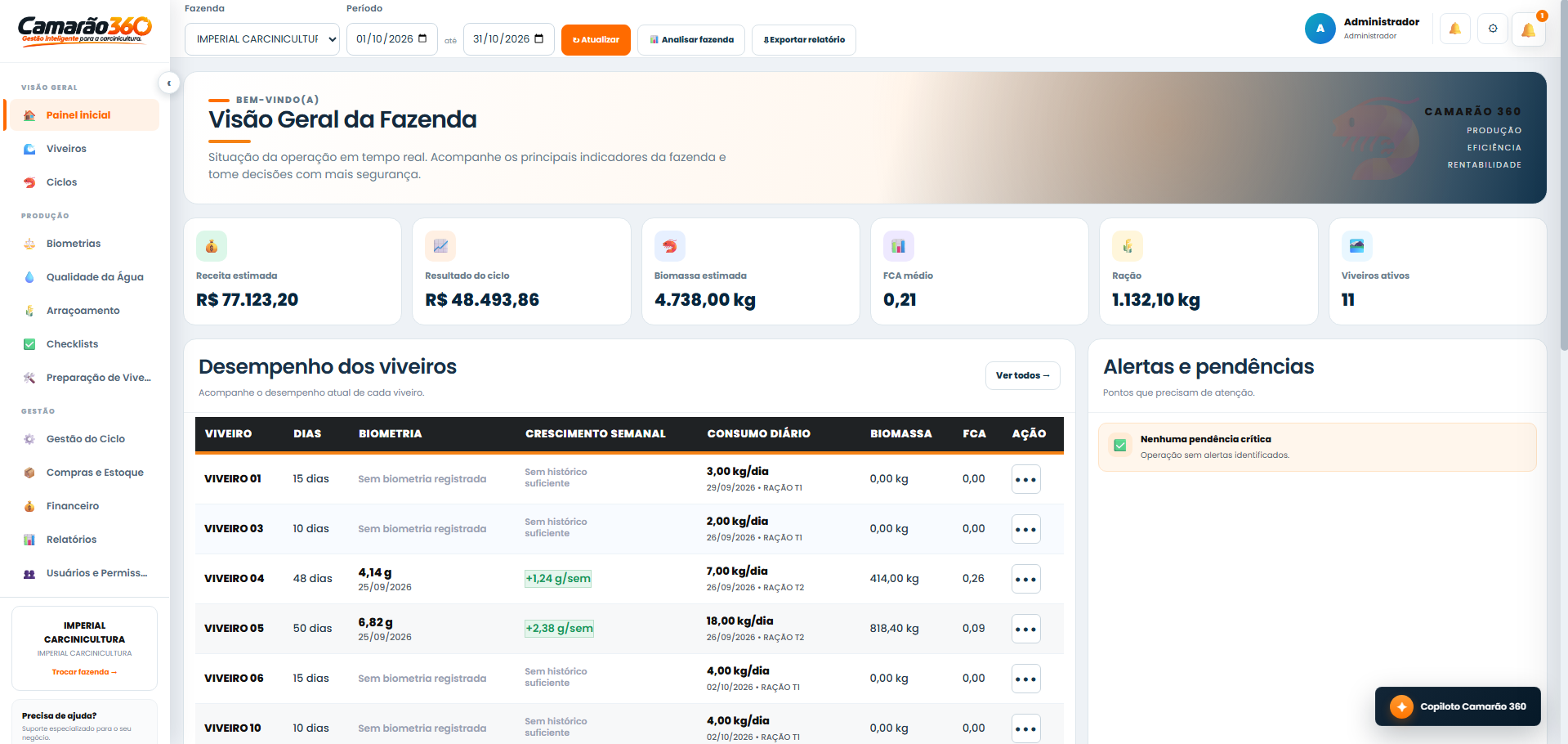
Task: Open Copiloto Camarão 360 assistant
Action: click(x=1458, y=706)
